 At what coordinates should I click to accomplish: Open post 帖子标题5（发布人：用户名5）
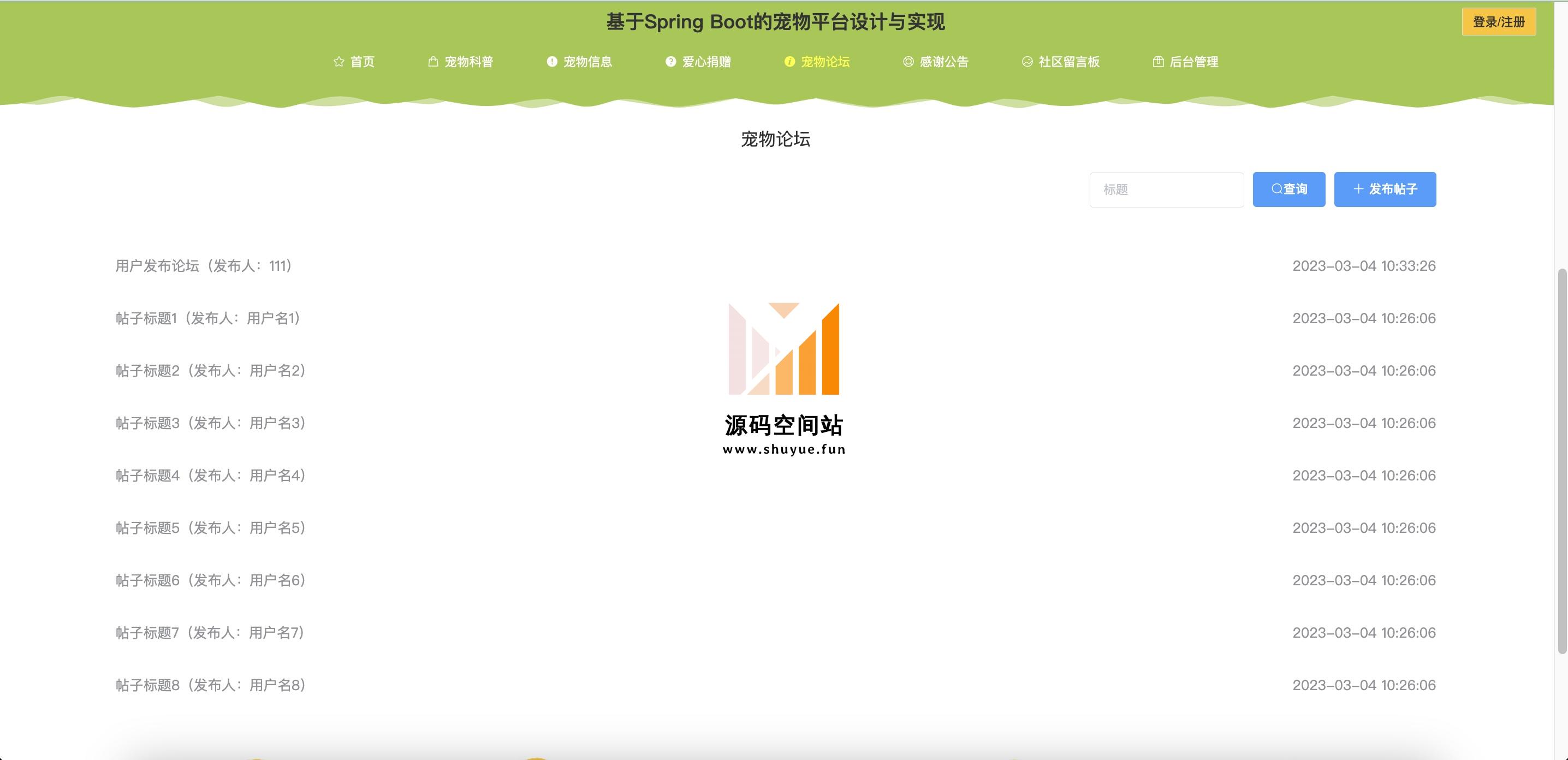point(212,527)
